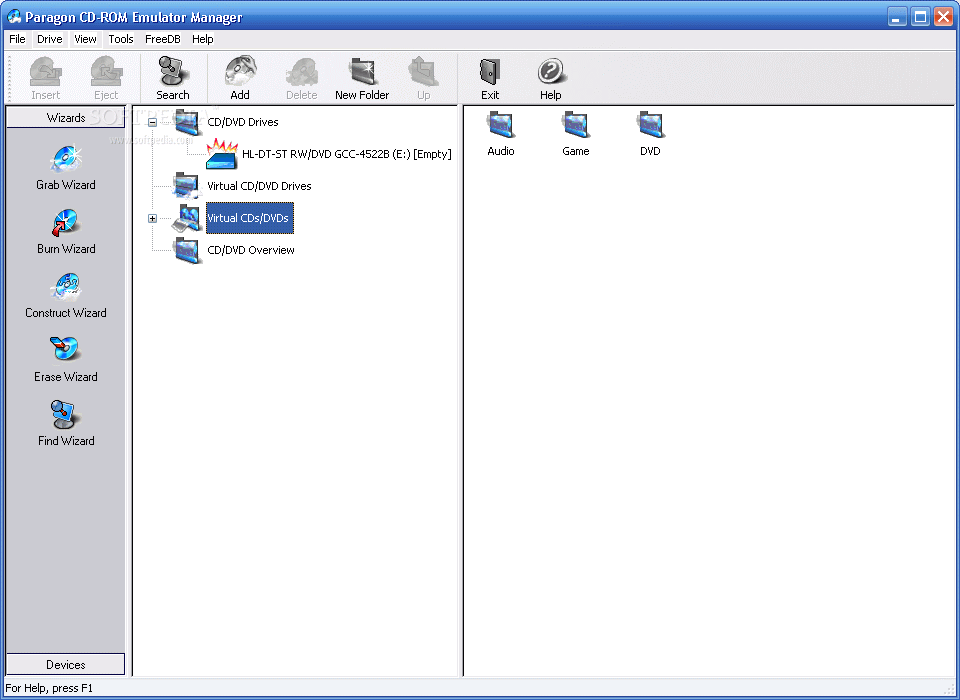Click the CD/DVD Drives tree icon

188,122
